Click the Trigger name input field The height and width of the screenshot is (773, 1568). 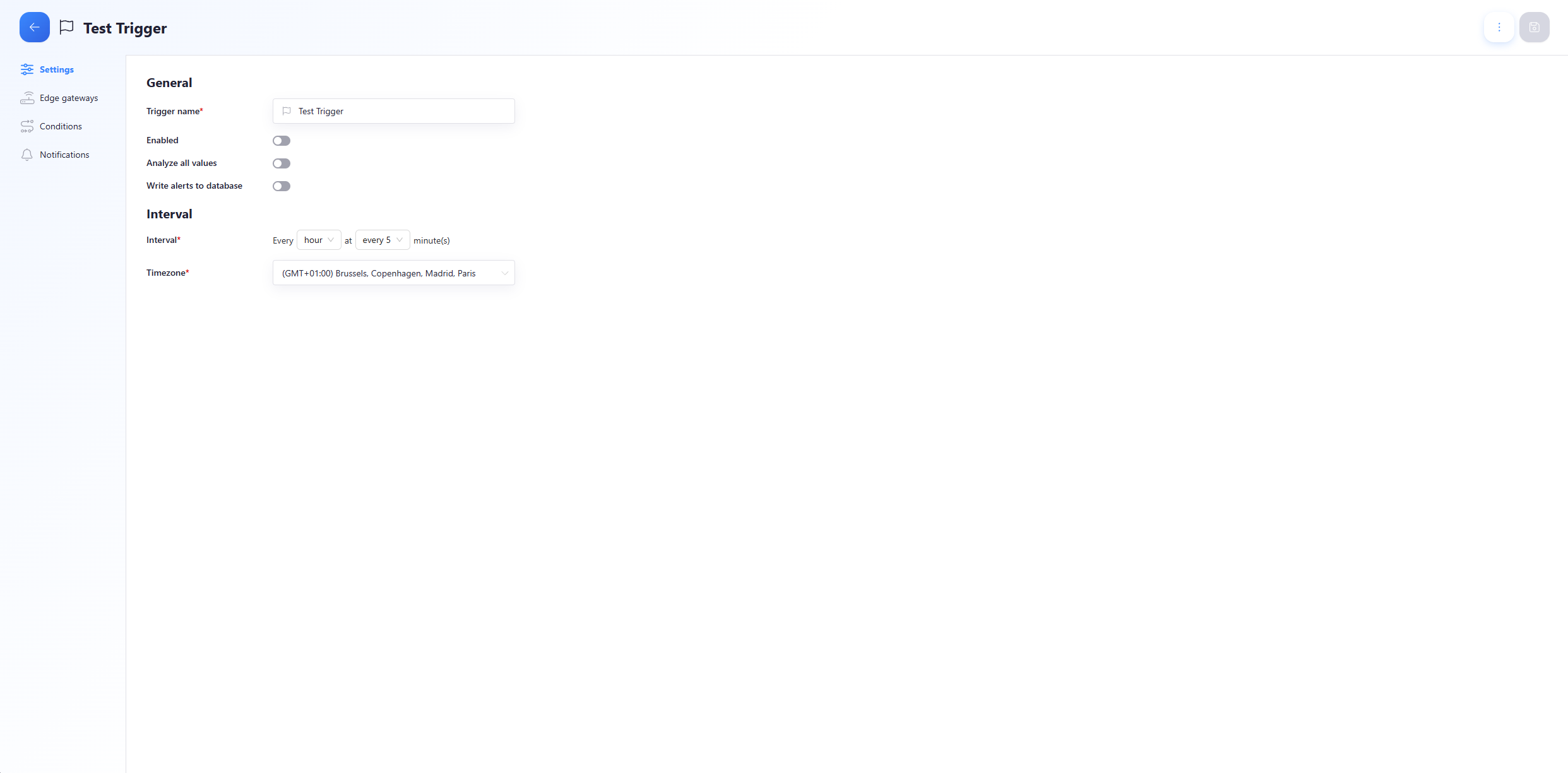[394, 111]
